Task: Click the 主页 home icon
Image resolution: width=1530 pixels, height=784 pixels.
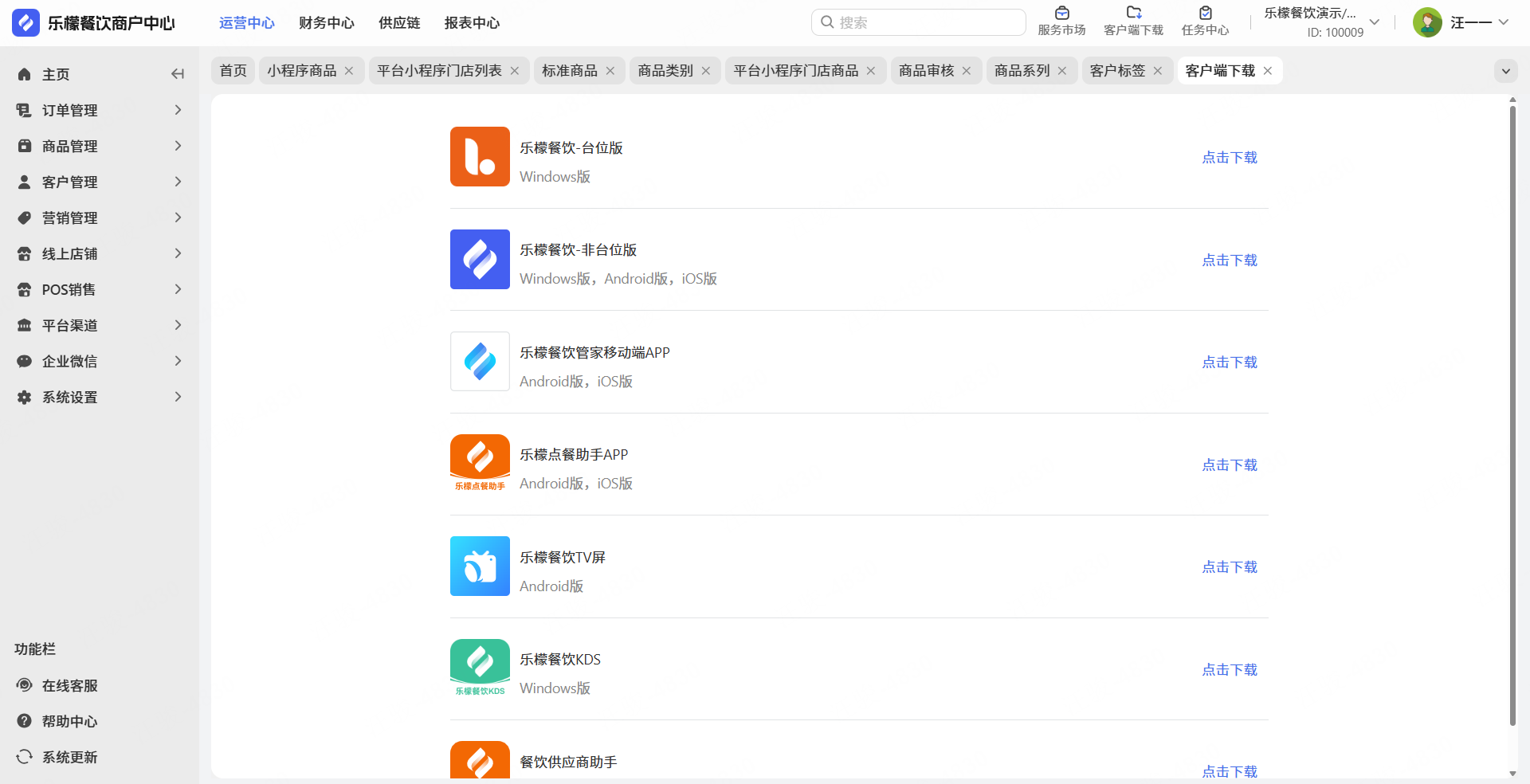Action: [25, 74]
